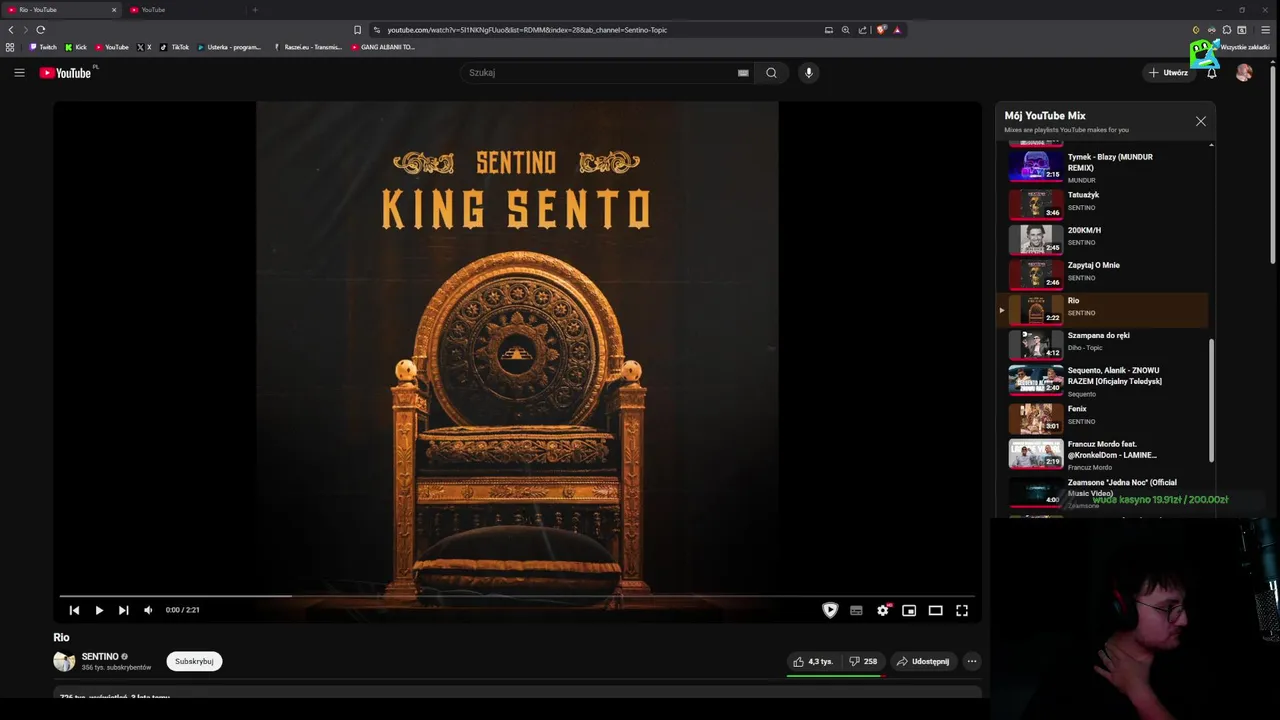Open the browser main menu
The height and width of the screenshot is (720, 1280).
pyautogui.click(x=1266, y=30)
